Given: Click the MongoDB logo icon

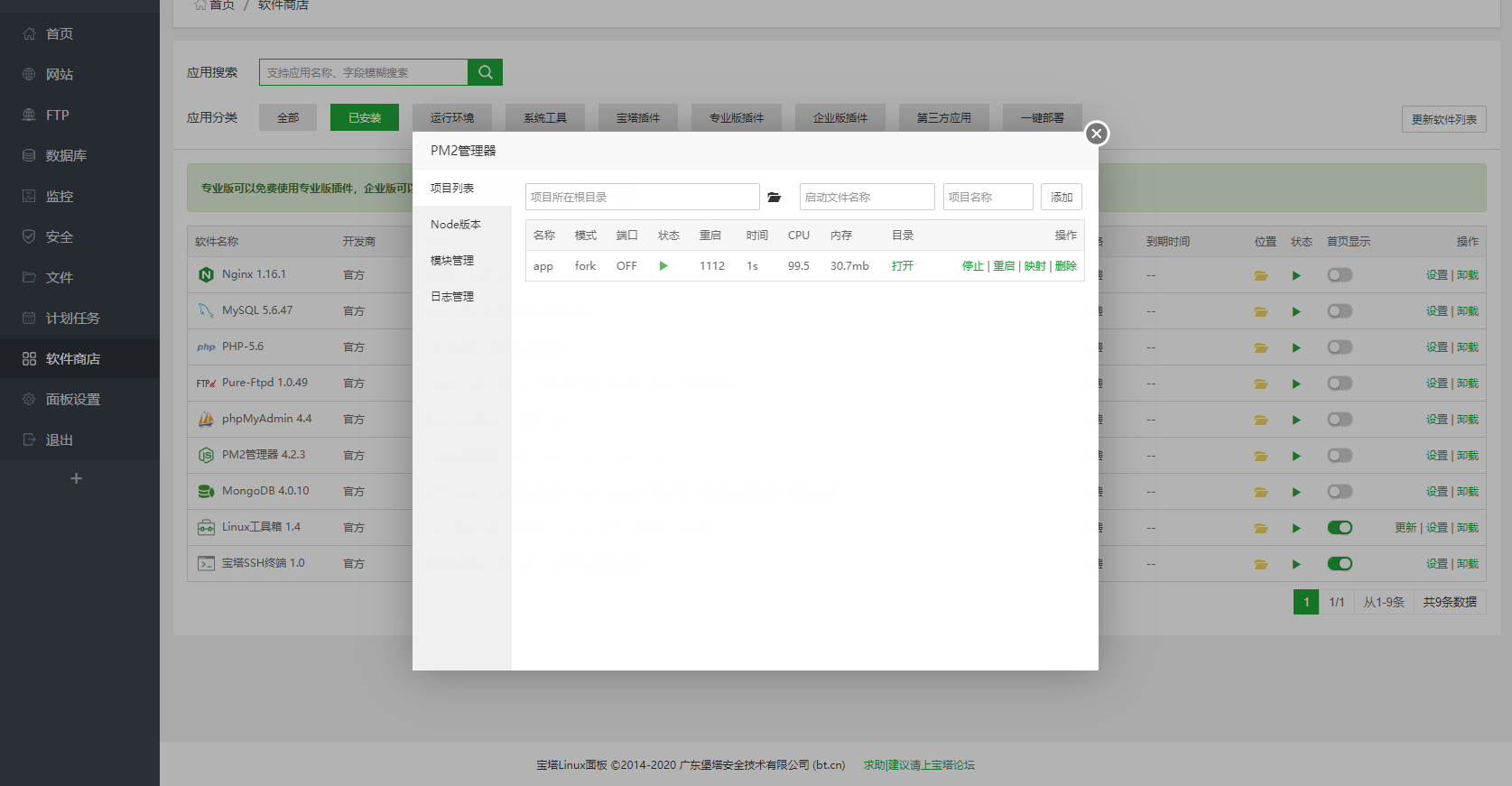Looking at the screenshot, I should [206, 491].
